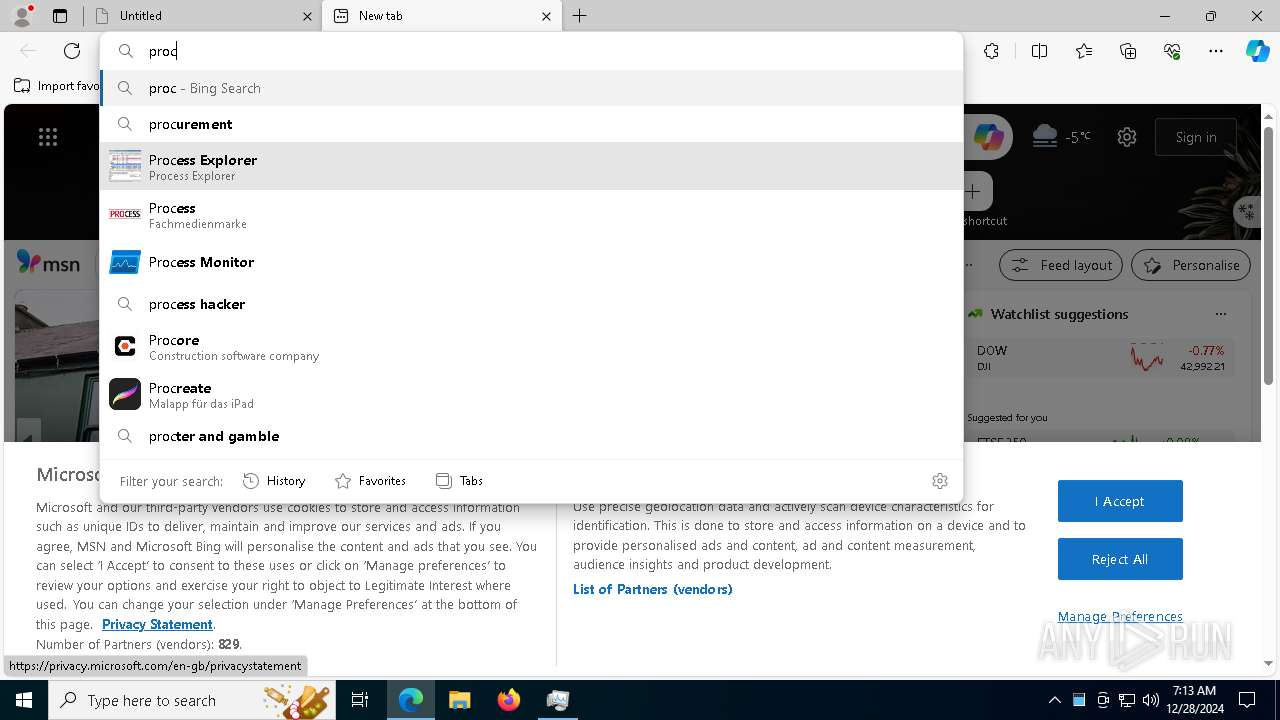The height and width of the screenshot is (720, 1280).
Task: Select the Process Monitor suggestion
Action: 531,262
